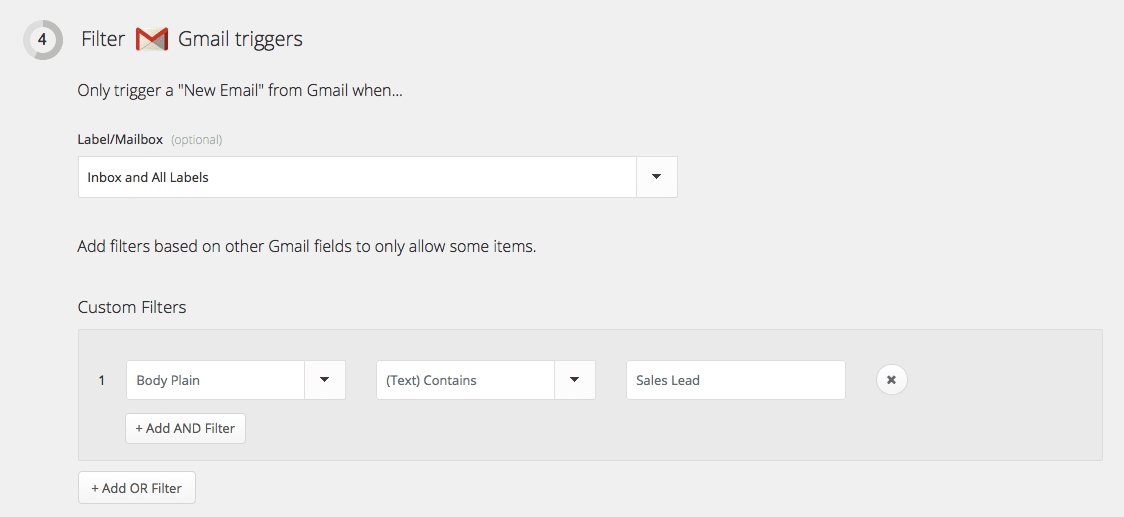Select the Inbox and All Labels box
Screen dimensions: 1124x517
click(x=357, y=177)
